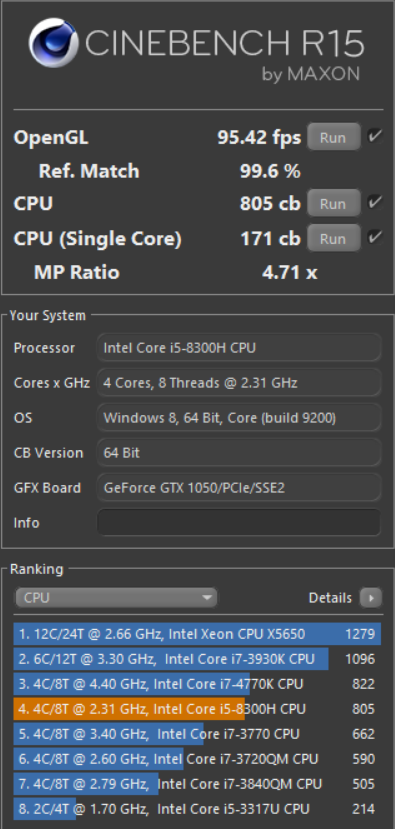Click the Cores x GHz field
The image size is (395, 829).
[239, 383]
